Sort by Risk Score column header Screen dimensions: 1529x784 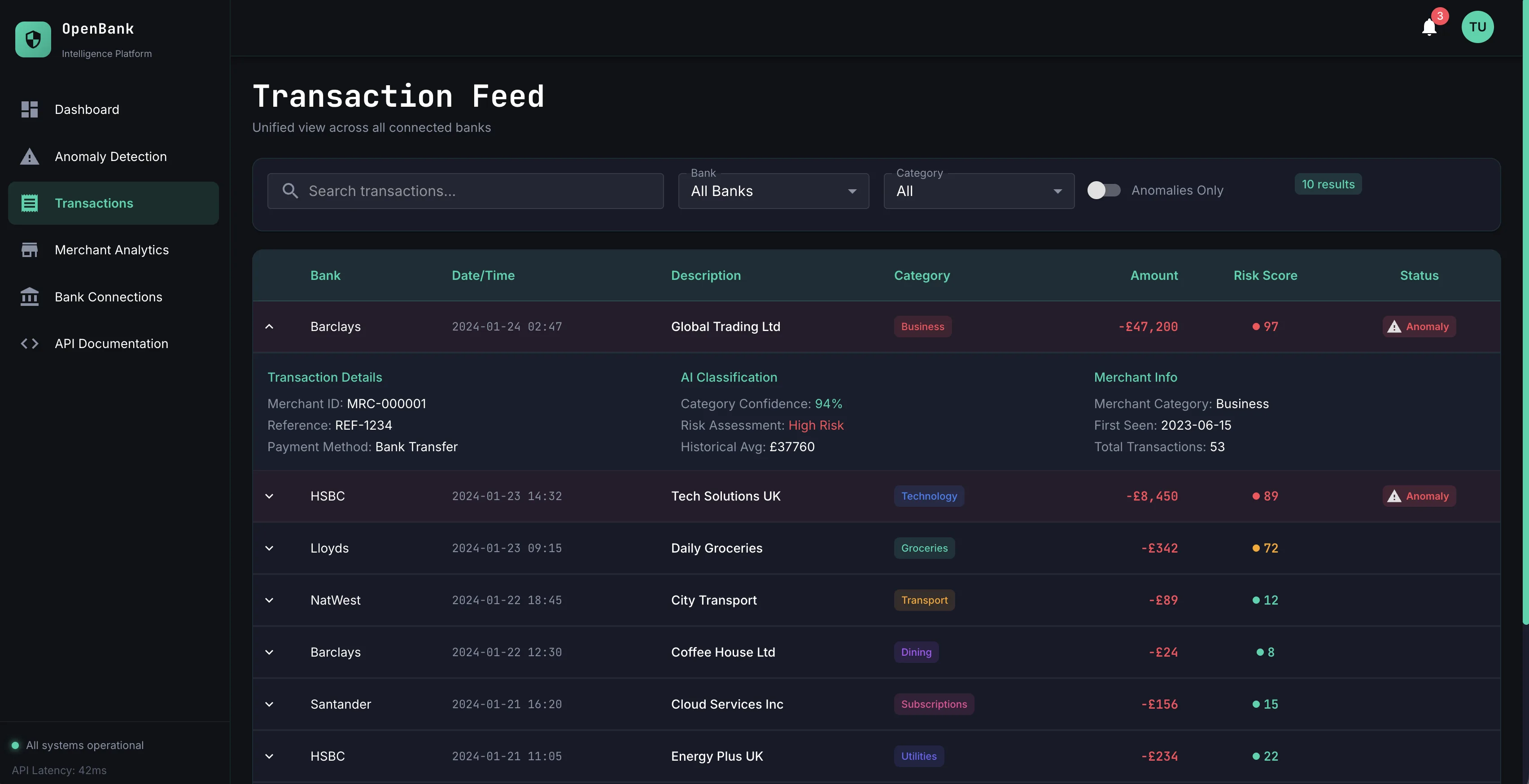point(1266,275)
